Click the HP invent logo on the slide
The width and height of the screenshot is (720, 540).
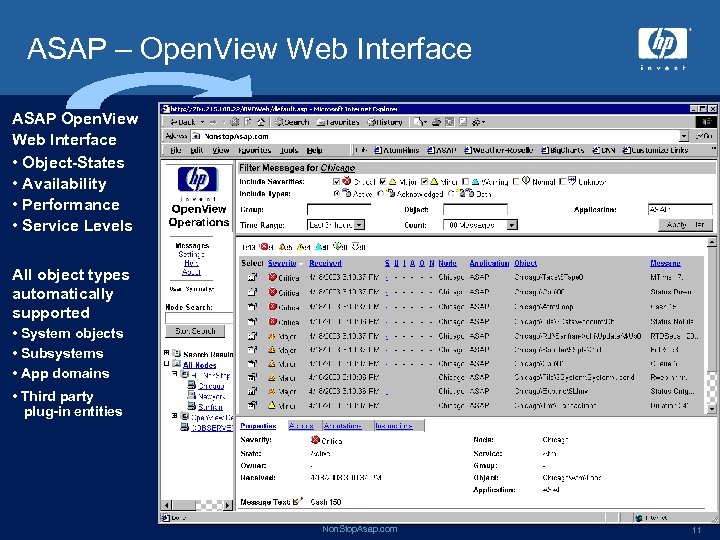pos(664,48)
